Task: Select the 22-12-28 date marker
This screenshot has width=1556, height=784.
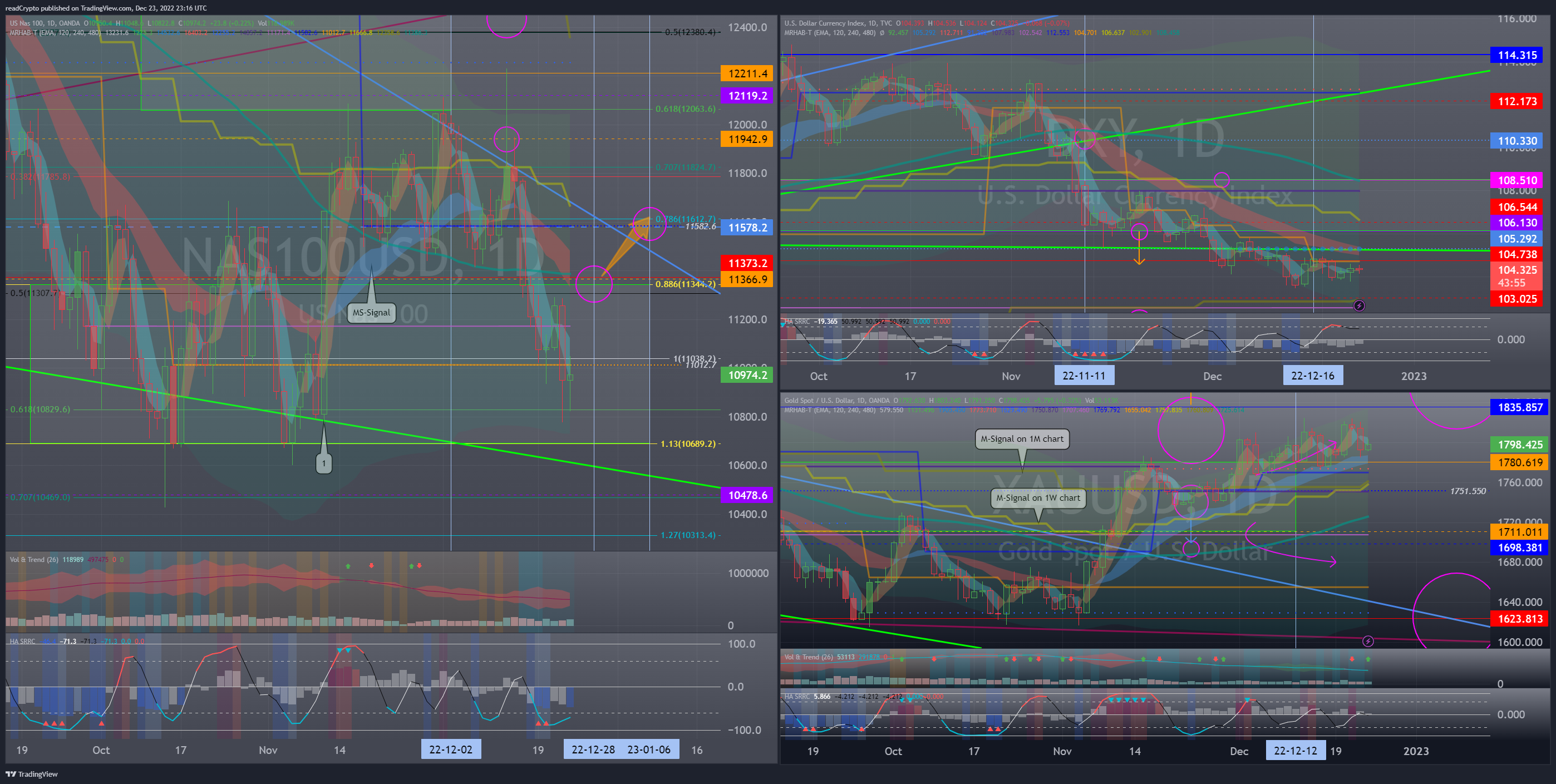Action: (x=593, y=750)
